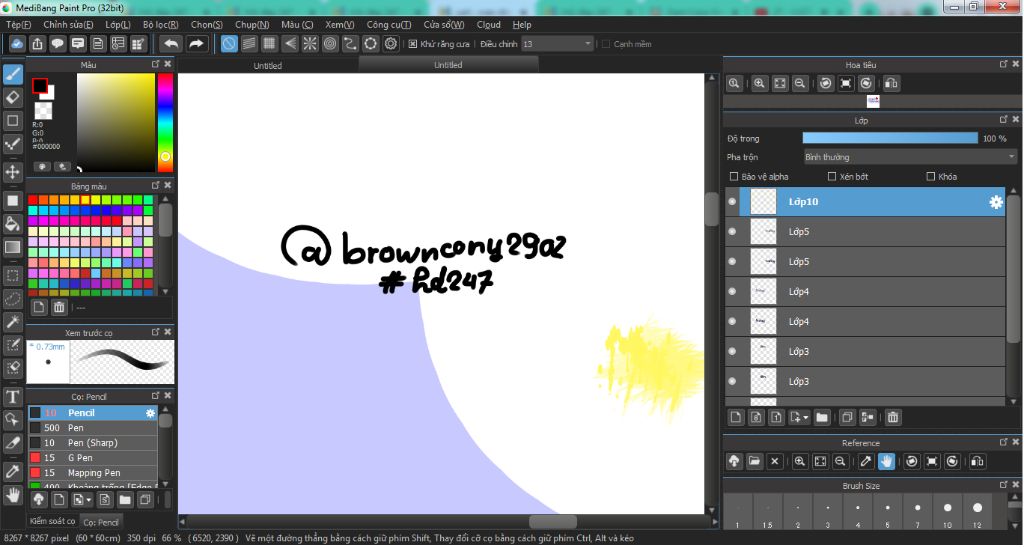Image resolution: width=1024 pixels, height=548 pixels.
Task: Open Pha trộn blend mode dropdown
Action: click(910, 157)
